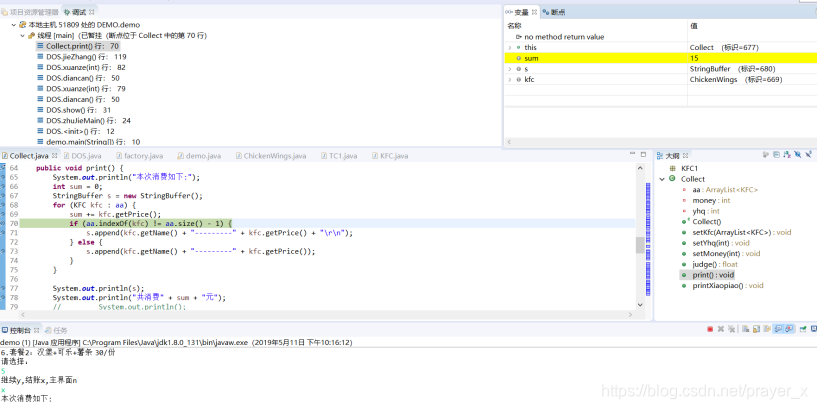
Task: Click the greyed-out first icon in the Outline toolbar
Action: (x=766, y=155)
